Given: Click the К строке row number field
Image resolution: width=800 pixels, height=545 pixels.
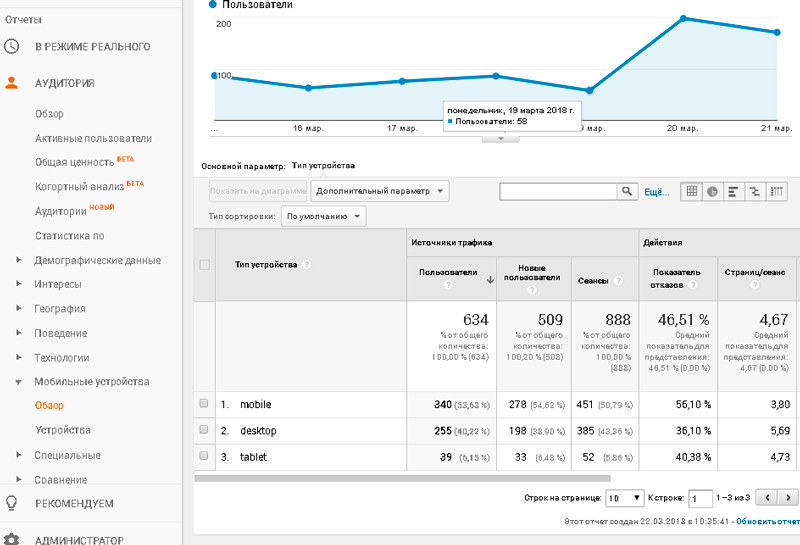Looking at the screenshot, I should [x=700, y=499].
